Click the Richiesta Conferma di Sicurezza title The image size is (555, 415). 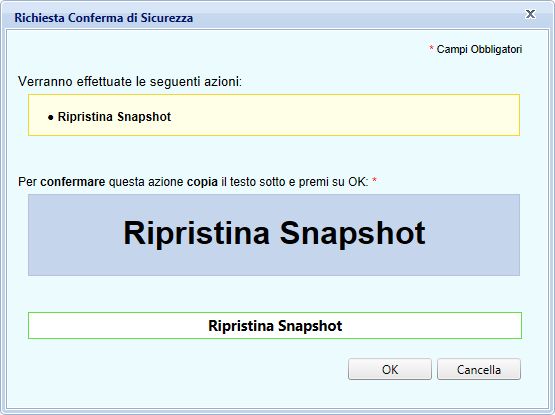pos(104,18)
